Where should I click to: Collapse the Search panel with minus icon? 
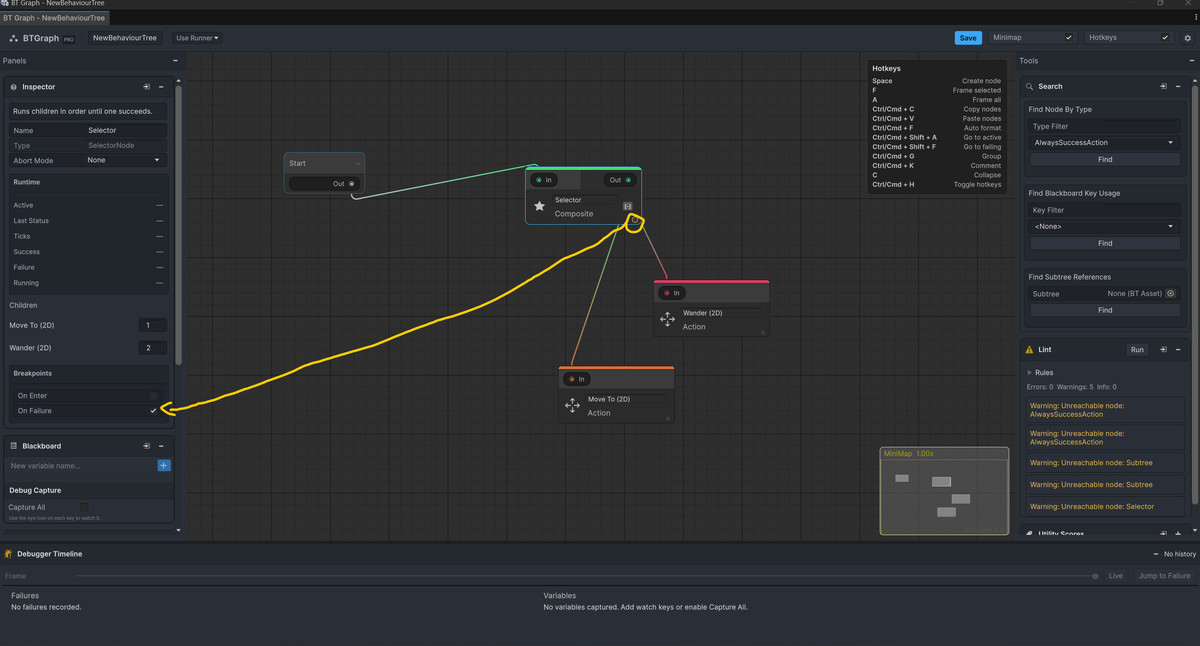click(1178, 86)
